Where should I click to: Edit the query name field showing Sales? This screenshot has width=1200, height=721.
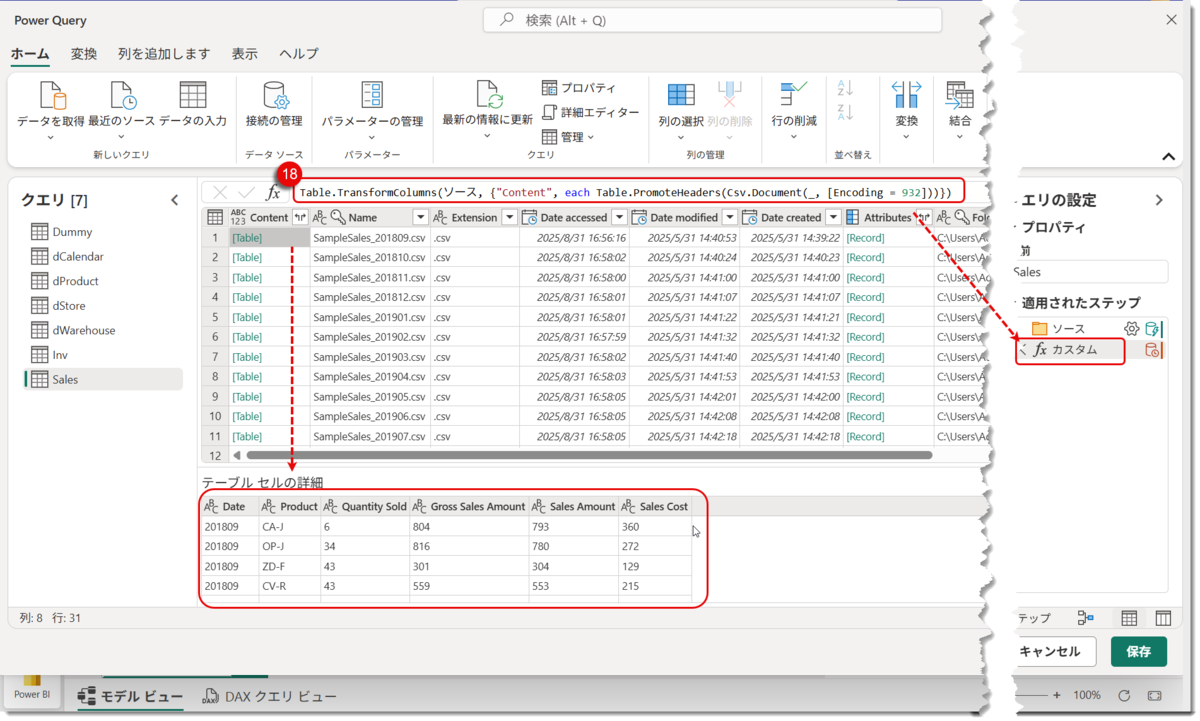pyautogui.click(x=1089, y=272)
